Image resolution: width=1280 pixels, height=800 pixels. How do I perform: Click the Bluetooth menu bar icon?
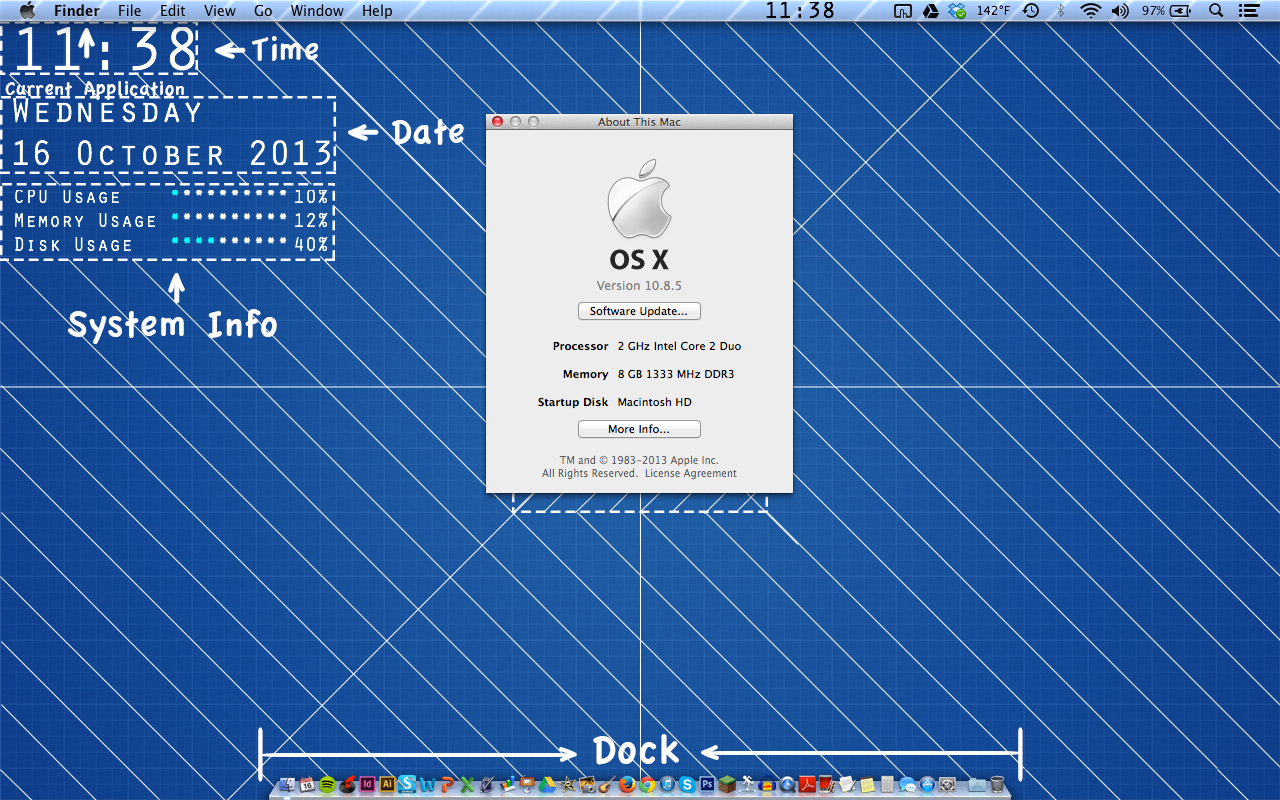click(1061, 11)
